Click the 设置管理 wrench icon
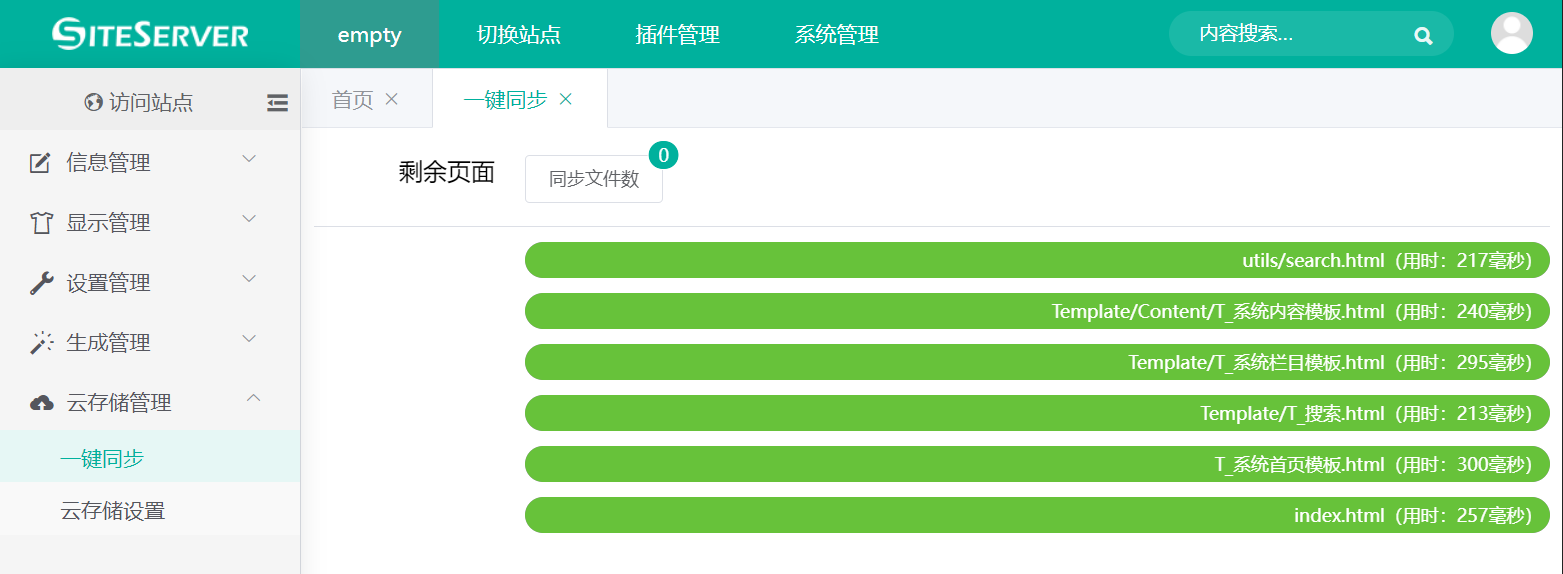Image resolution: width=1563 pixels, height=574 pixels. click(x=40, y=283)
